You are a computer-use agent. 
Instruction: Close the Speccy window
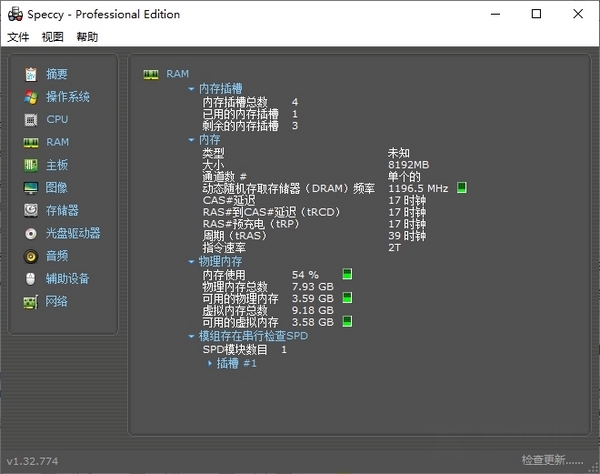[x=578, y=14]
